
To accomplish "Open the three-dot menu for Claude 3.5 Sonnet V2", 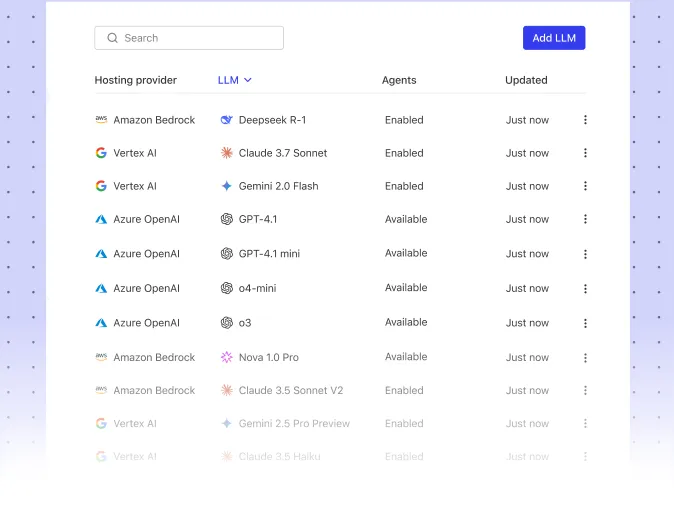I will [x=585, y=390].
